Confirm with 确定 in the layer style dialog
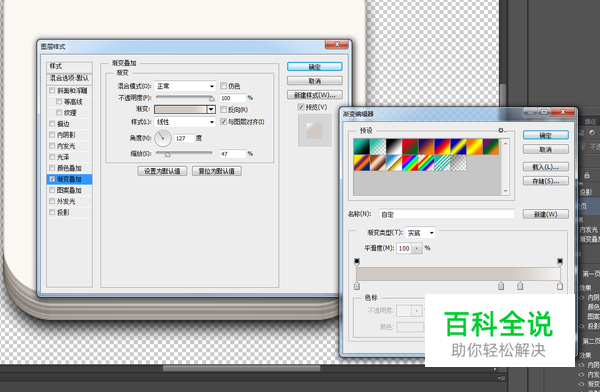600x392 pixels. [x=315, y=67]
